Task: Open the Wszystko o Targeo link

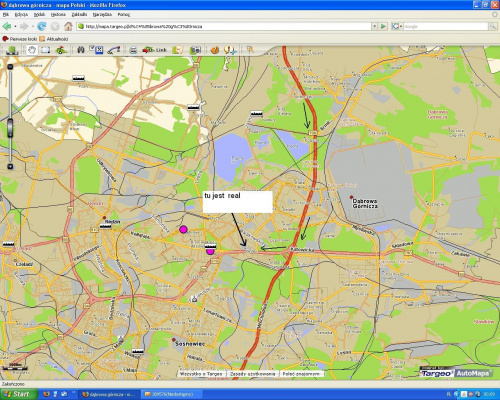Action: [x=201, y=374]
